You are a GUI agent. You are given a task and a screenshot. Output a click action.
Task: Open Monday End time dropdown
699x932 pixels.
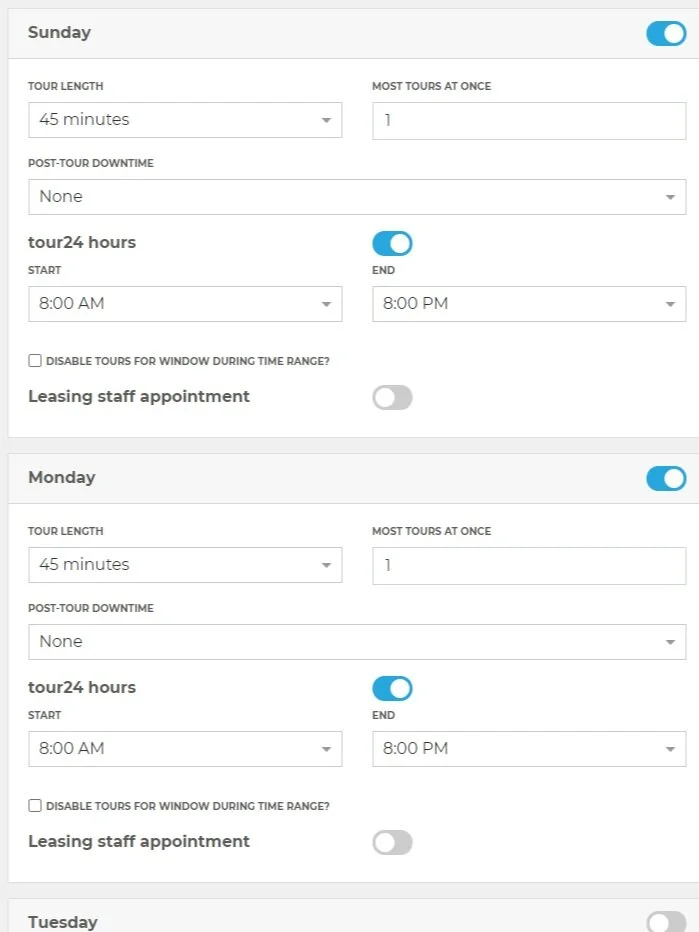click(529, 749)
